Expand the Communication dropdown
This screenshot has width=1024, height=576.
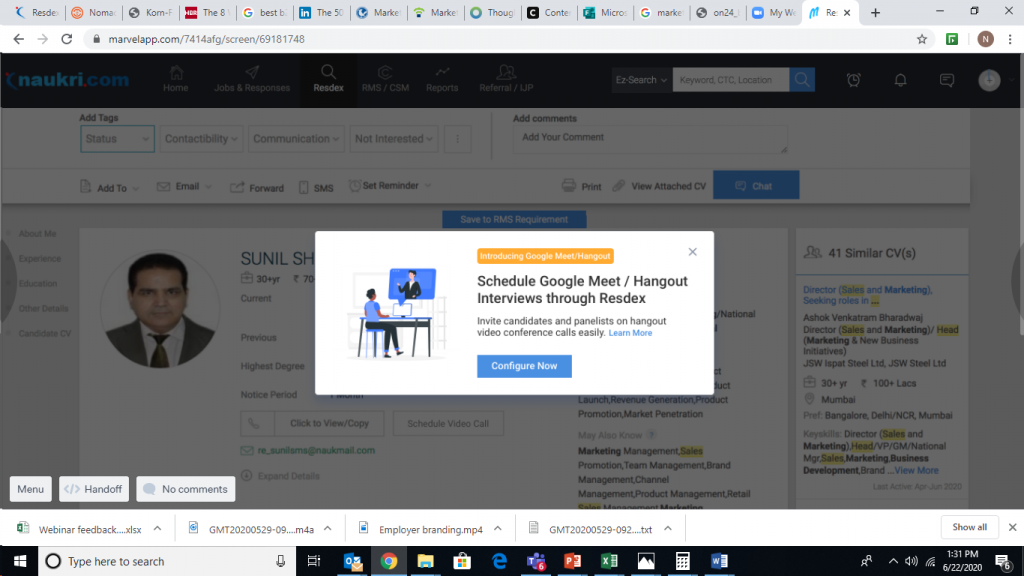296,138
